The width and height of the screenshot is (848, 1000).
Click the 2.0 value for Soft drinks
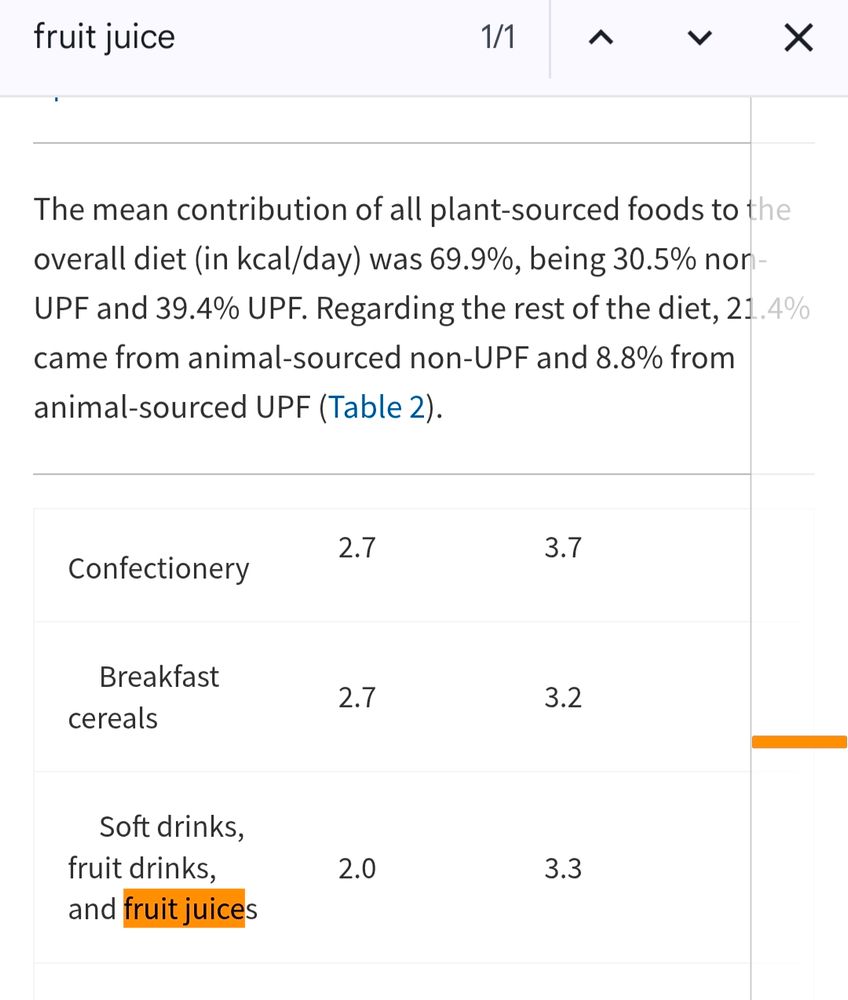tap(357, 869)
